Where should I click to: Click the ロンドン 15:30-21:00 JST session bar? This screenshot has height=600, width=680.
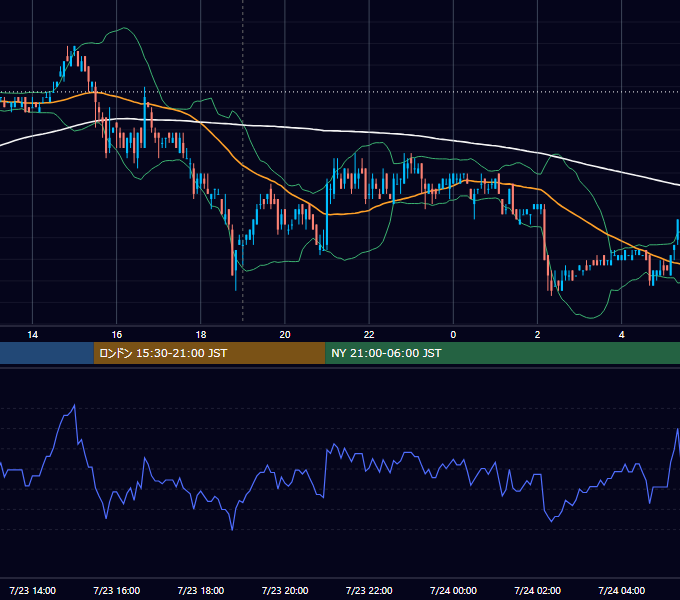(x=209, y=353)
